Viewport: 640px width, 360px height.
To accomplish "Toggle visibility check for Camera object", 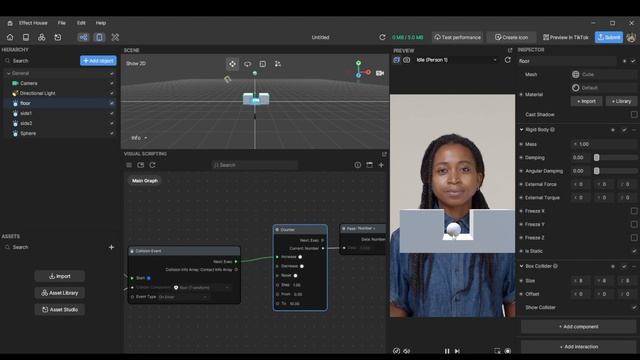I will pos(111,83).
